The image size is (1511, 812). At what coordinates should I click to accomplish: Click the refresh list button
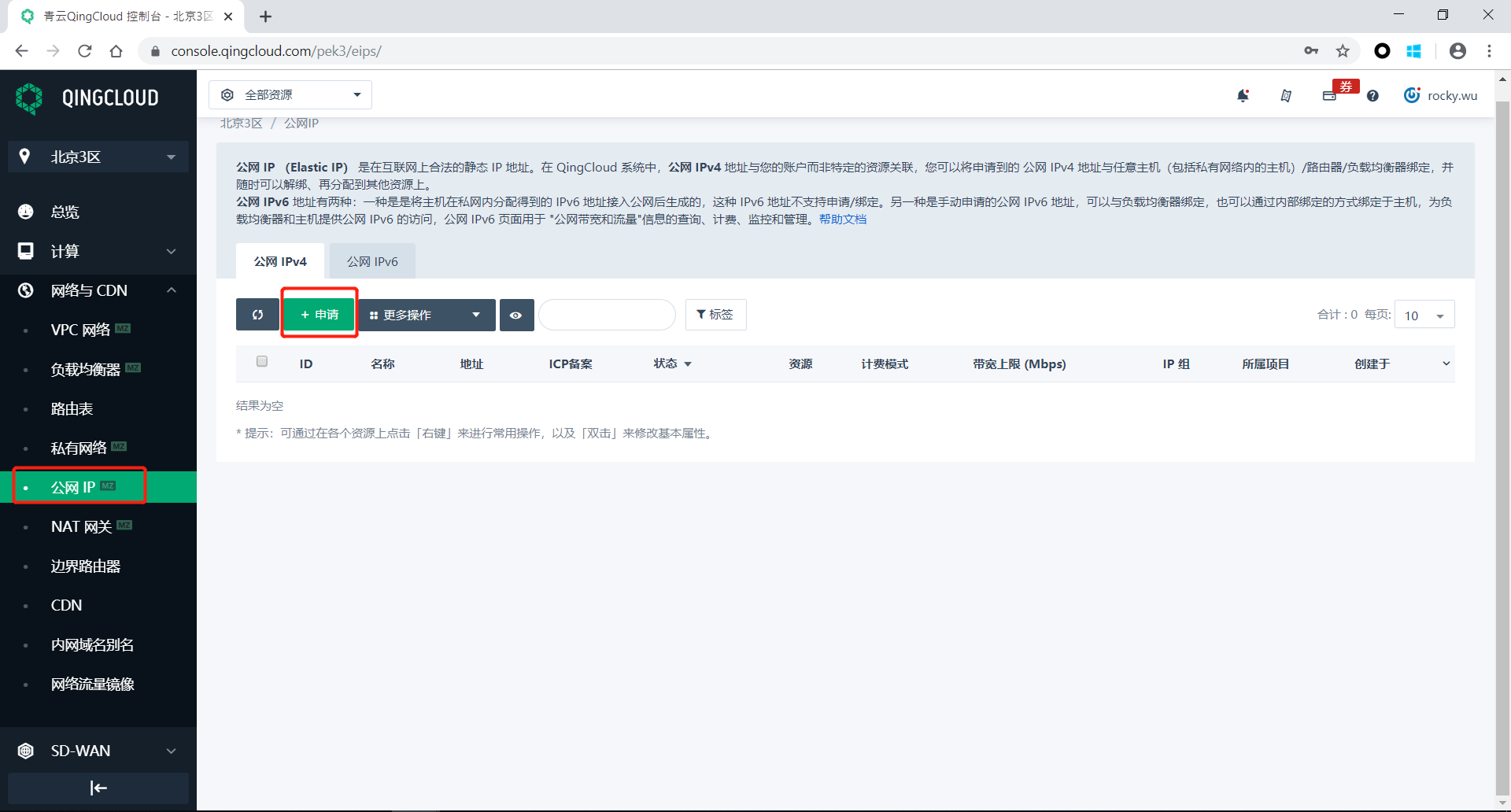click(x=257, y=315)
